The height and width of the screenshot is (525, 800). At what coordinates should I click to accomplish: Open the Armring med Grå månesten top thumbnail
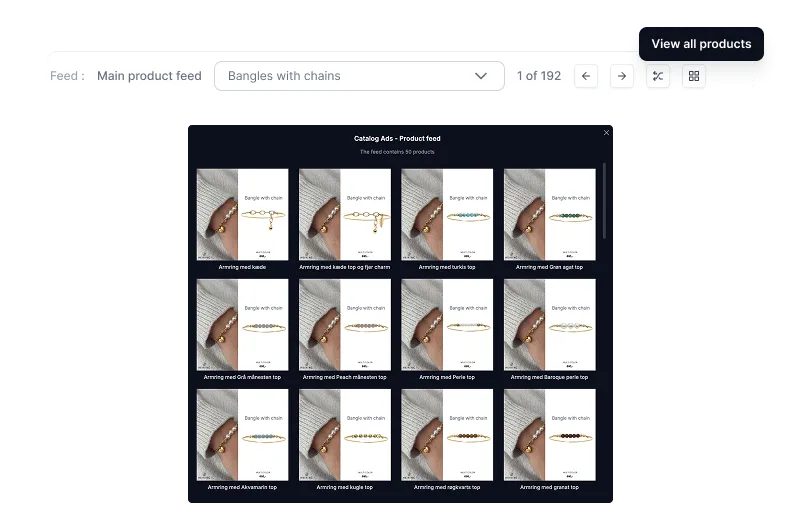pos(242,324)
